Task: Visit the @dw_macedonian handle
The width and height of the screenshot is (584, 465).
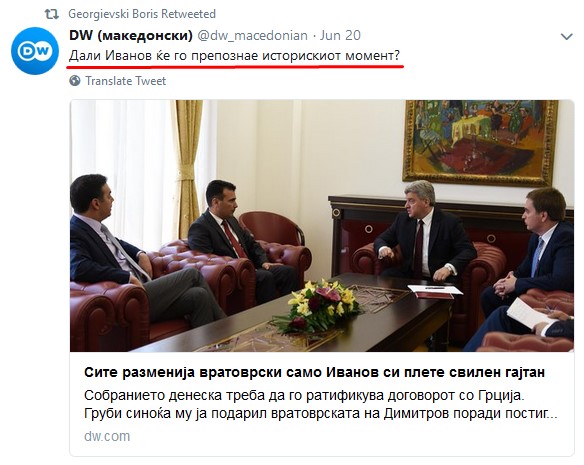Action: pos(252,35)
